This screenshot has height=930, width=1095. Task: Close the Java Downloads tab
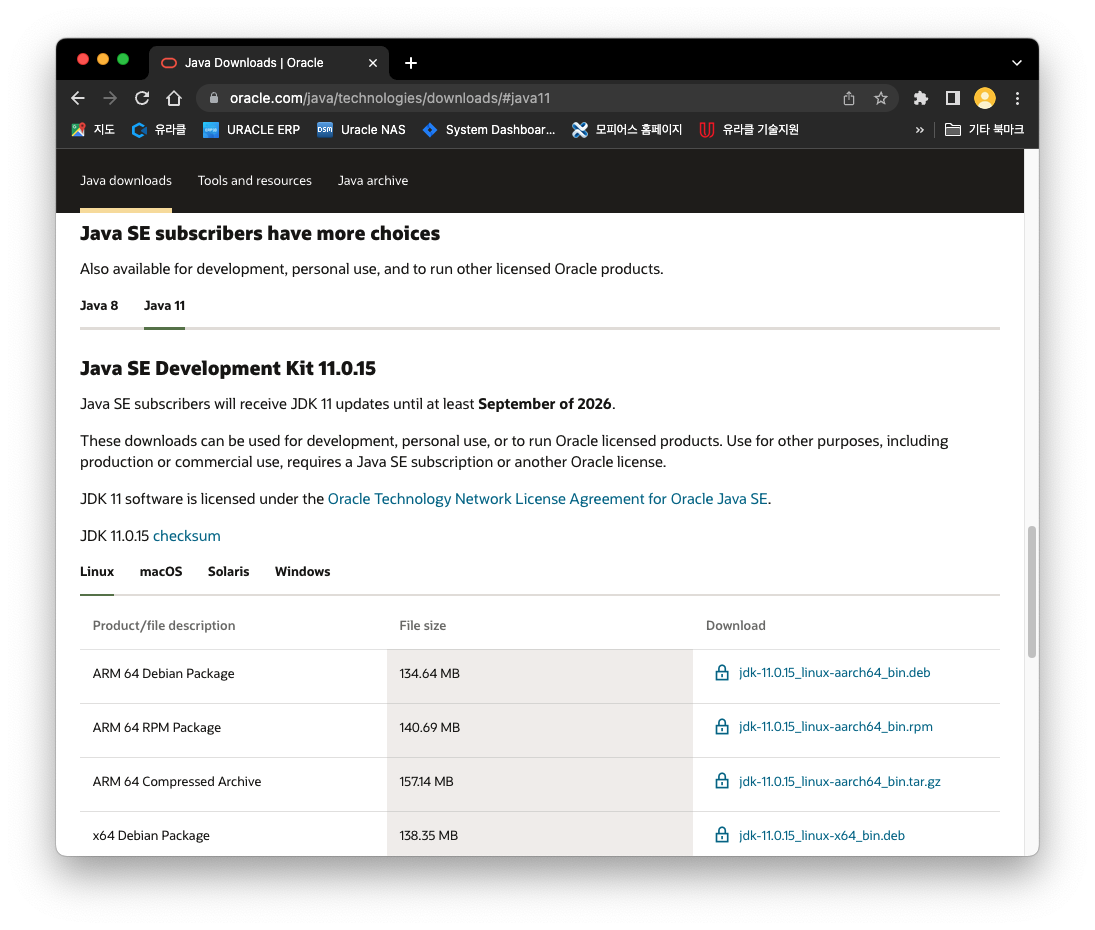[x=373, y=63]
